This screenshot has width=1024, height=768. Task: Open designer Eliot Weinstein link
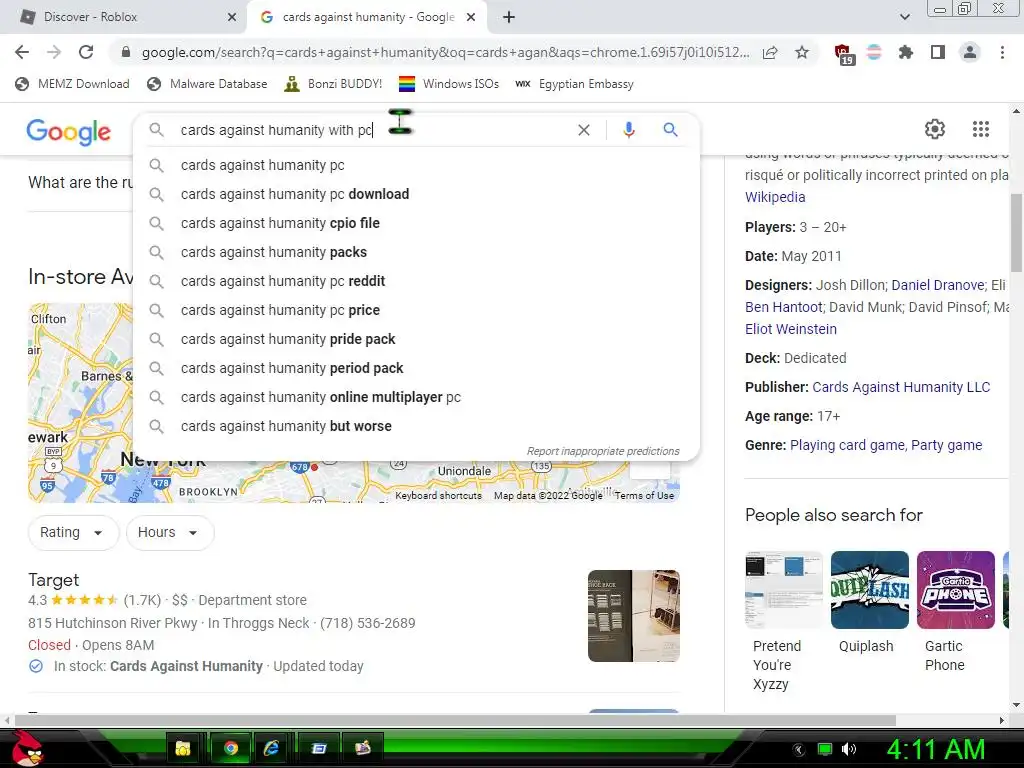click(x=790, y=329)
